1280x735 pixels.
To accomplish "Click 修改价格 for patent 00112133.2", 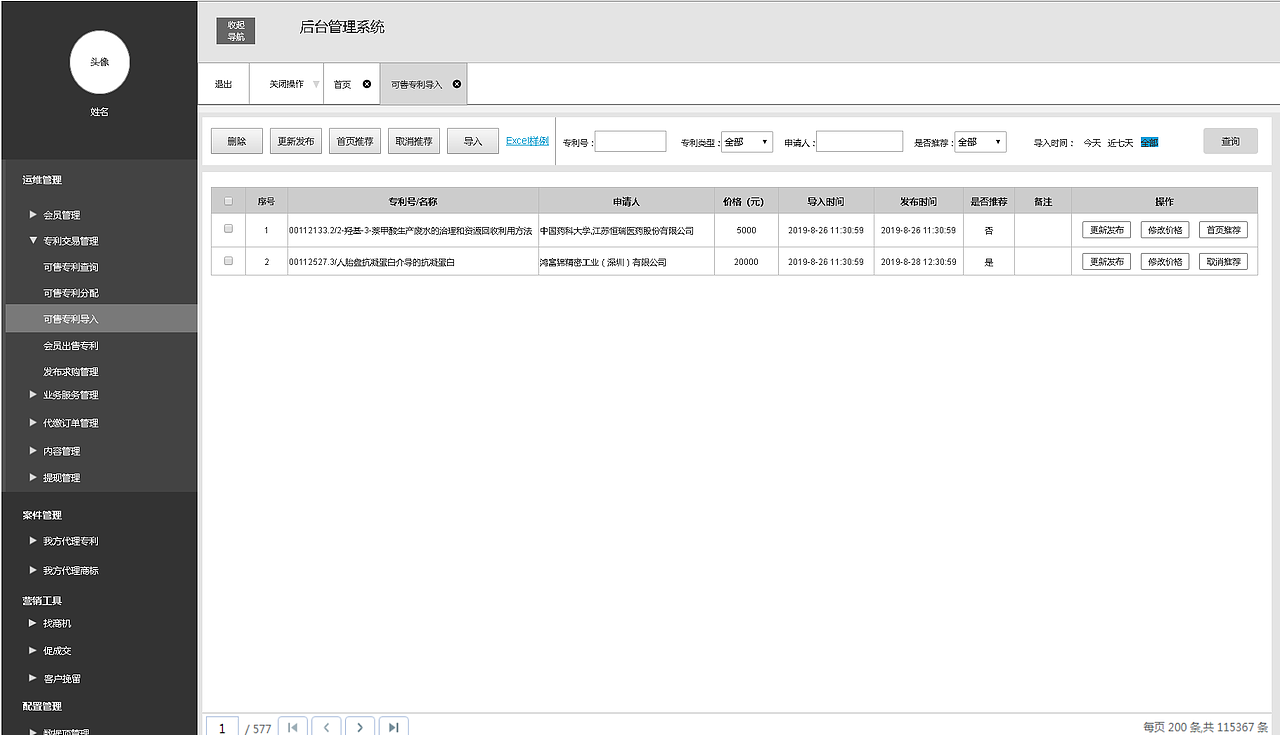I will (x=1165, y=230).
